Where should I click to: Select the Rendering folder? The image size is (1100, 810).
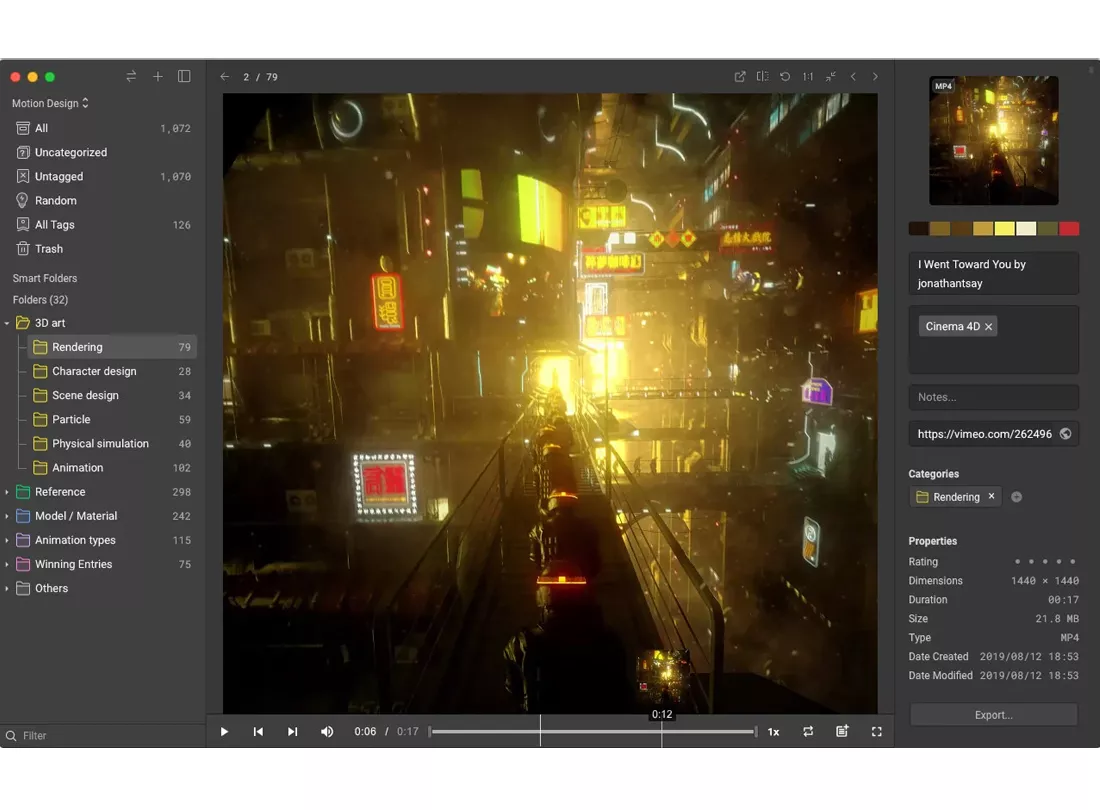[112, 347]
